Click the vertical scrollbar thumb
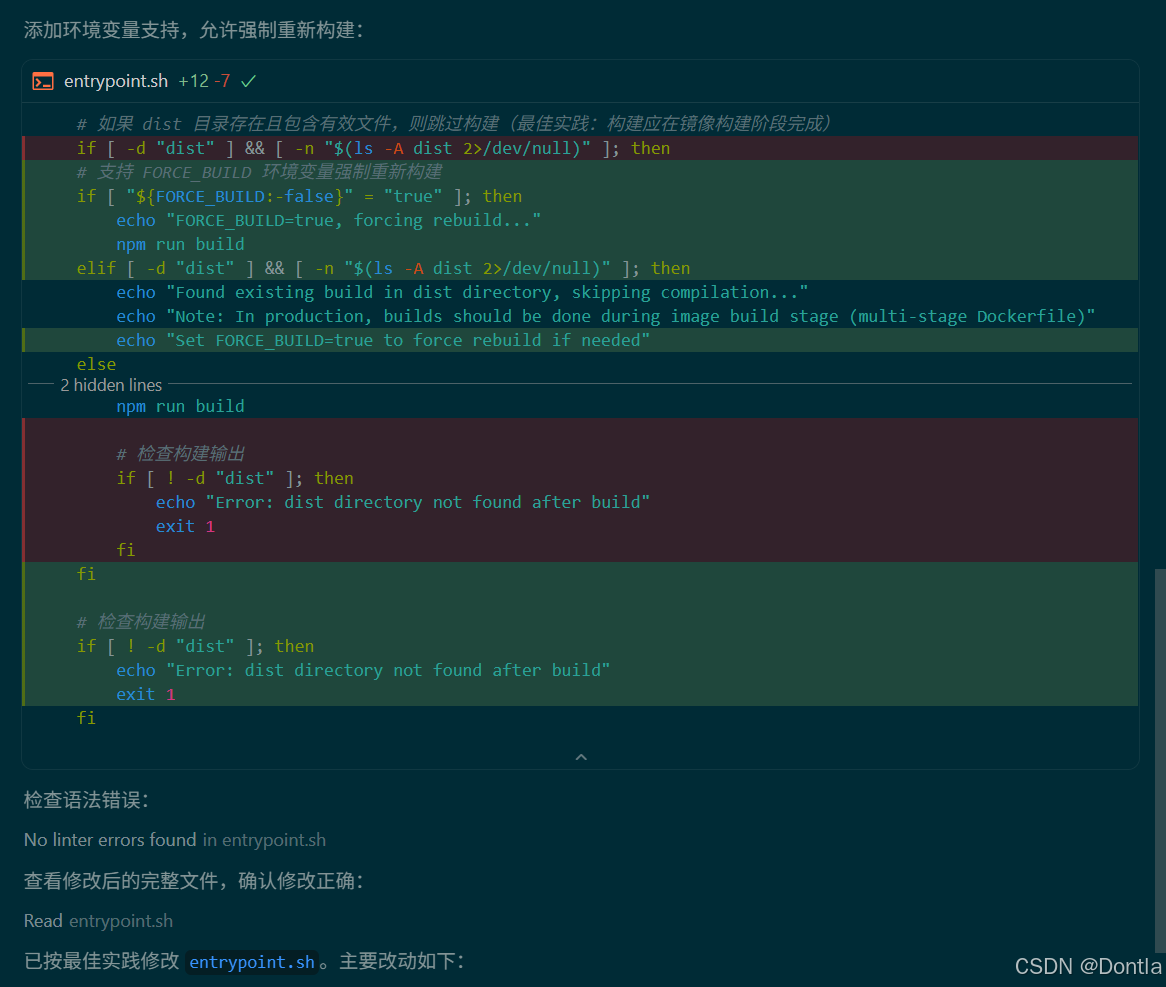Image resolution: width=1166 pixels, height=987 pixels. tap(1160, 759)
